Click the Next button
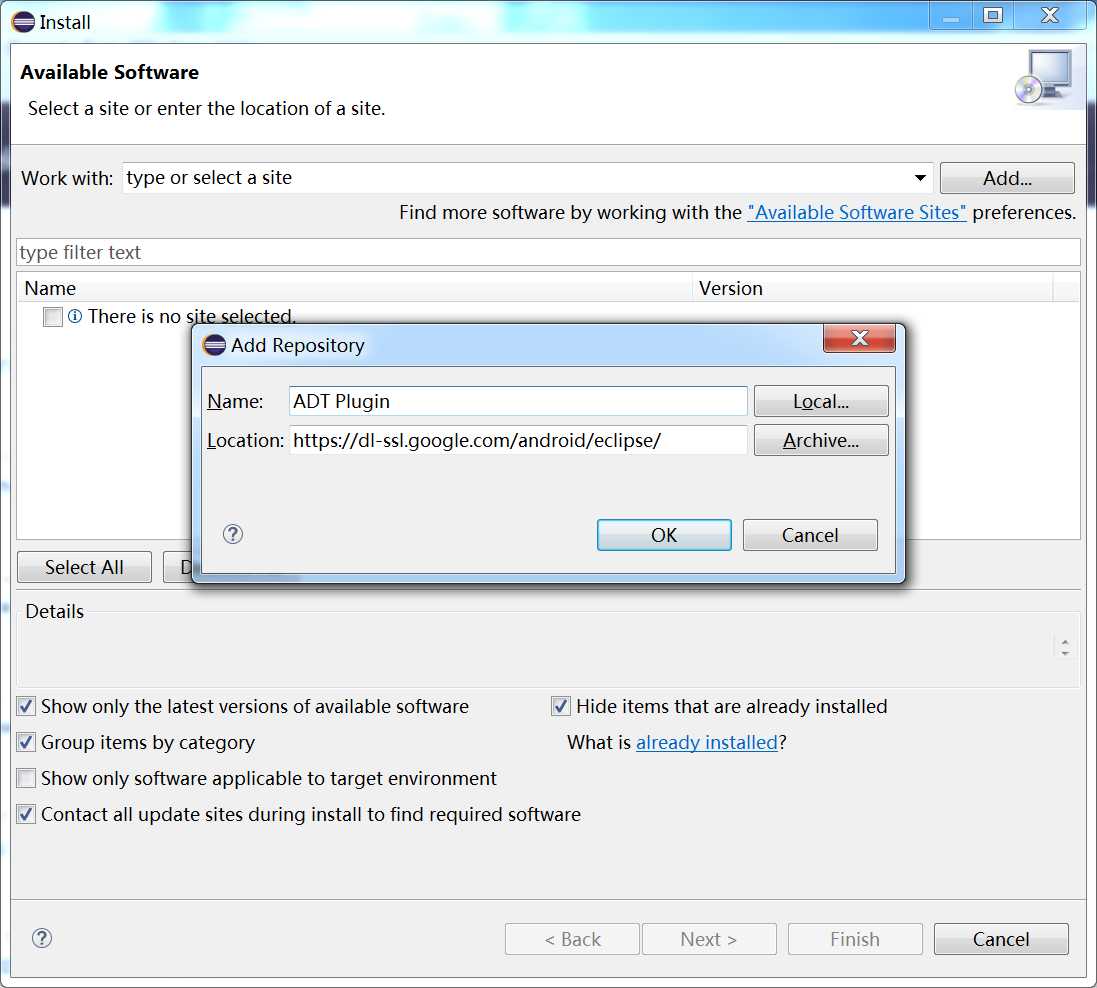Image resolution: width=1097 pixels, height=988 pixels. pyautogui.click(x=709, y=939)
